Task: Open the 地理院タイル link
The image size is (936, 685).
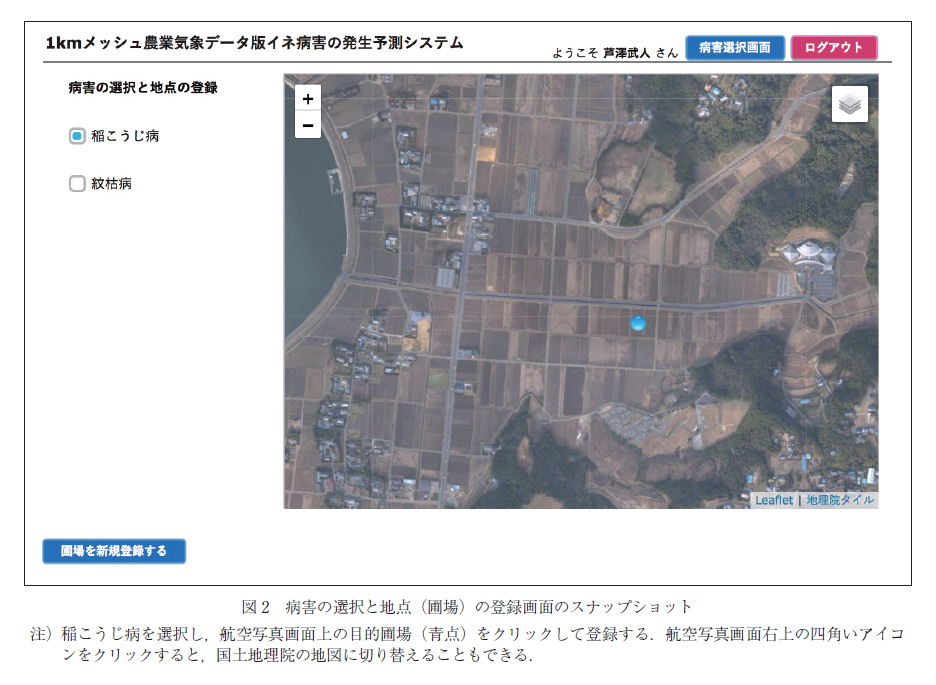Action: click(x=840, y=500)
